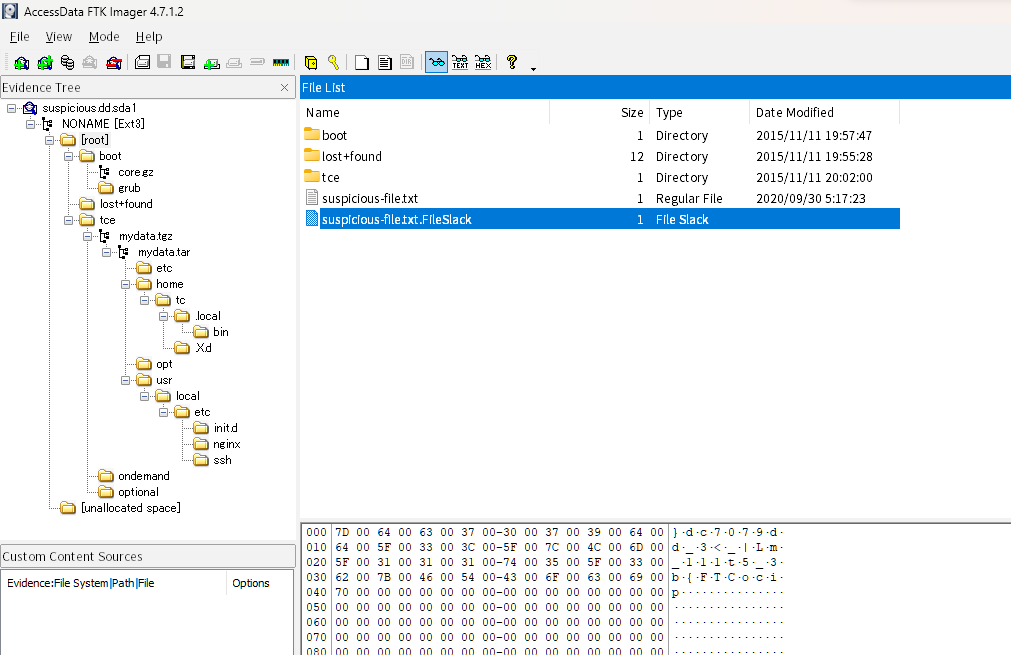Sort file list by Type column
Image resolution: width=1011 pixels, height=655 pixels.
point(700,112)
